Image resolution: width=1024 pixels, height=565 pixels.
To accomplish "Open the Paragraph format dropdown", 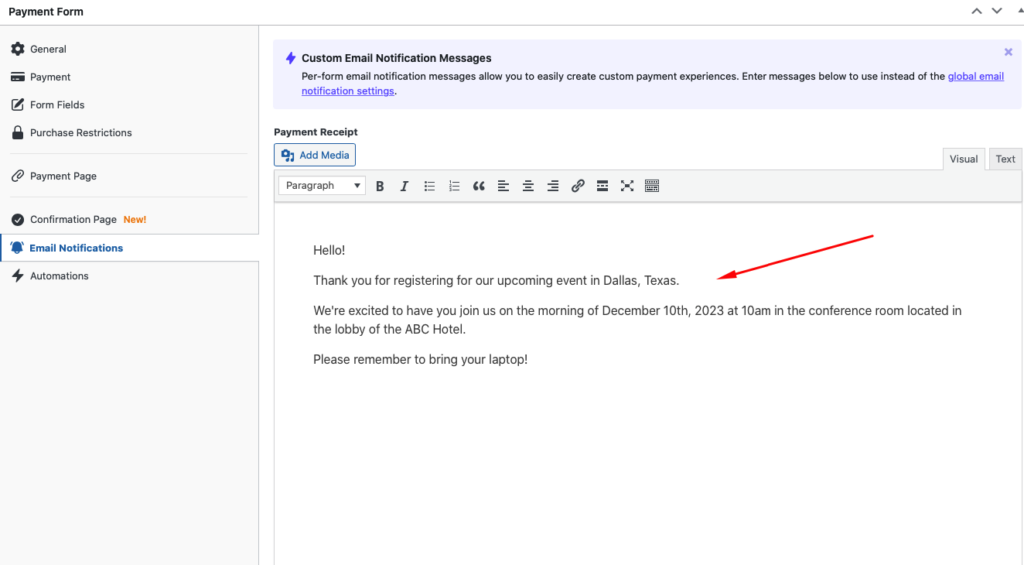I will [x=321, y=186].
